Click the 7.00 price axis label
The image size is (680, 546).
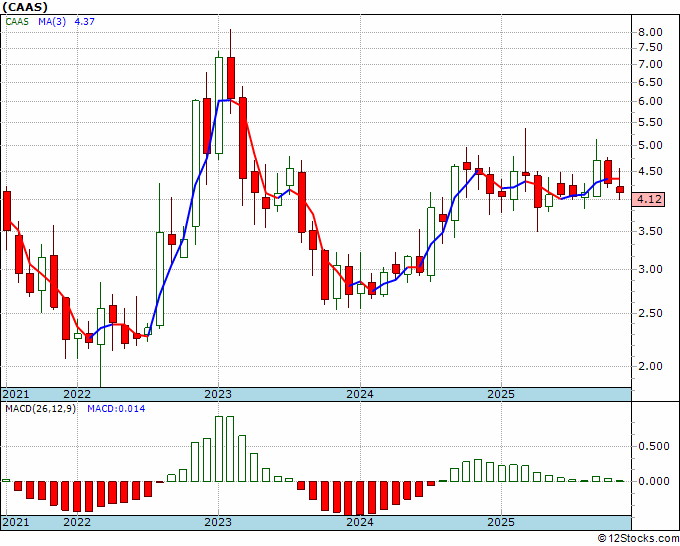650,64
